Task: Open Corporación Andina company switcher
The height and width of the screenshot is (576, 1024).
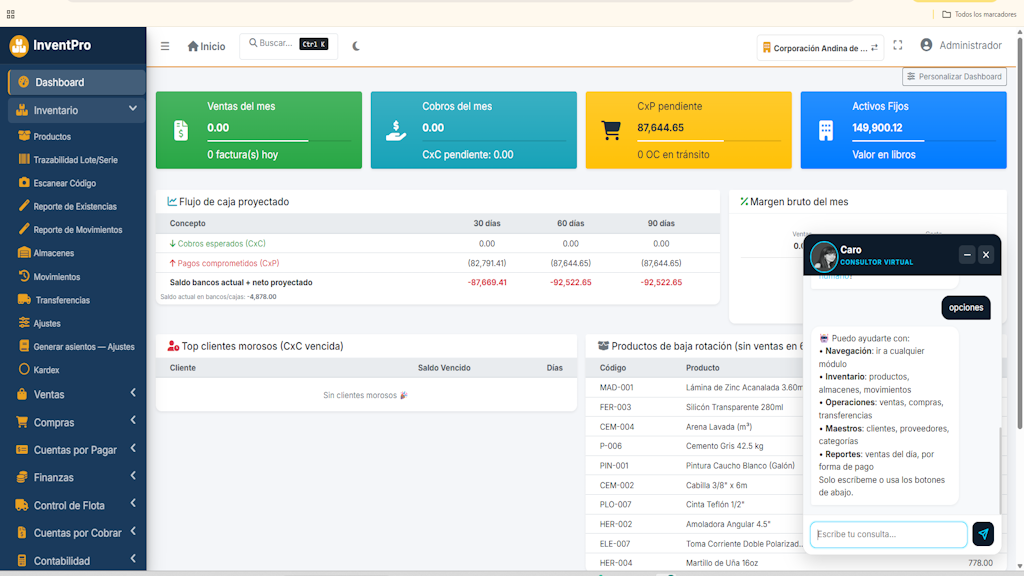Action: (820, 48)
